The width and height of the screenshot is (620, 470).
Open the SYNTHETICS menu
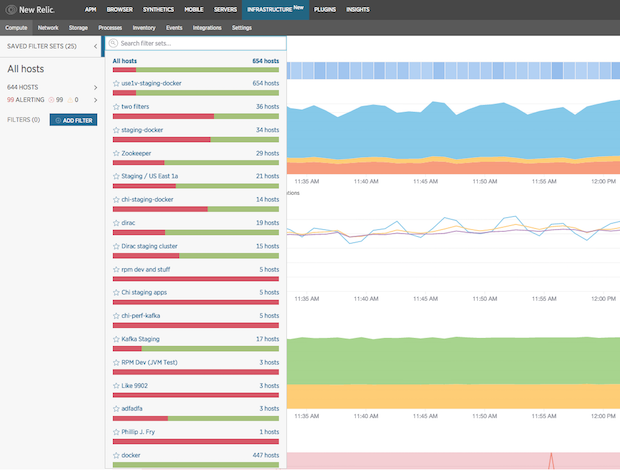[158, 9]
